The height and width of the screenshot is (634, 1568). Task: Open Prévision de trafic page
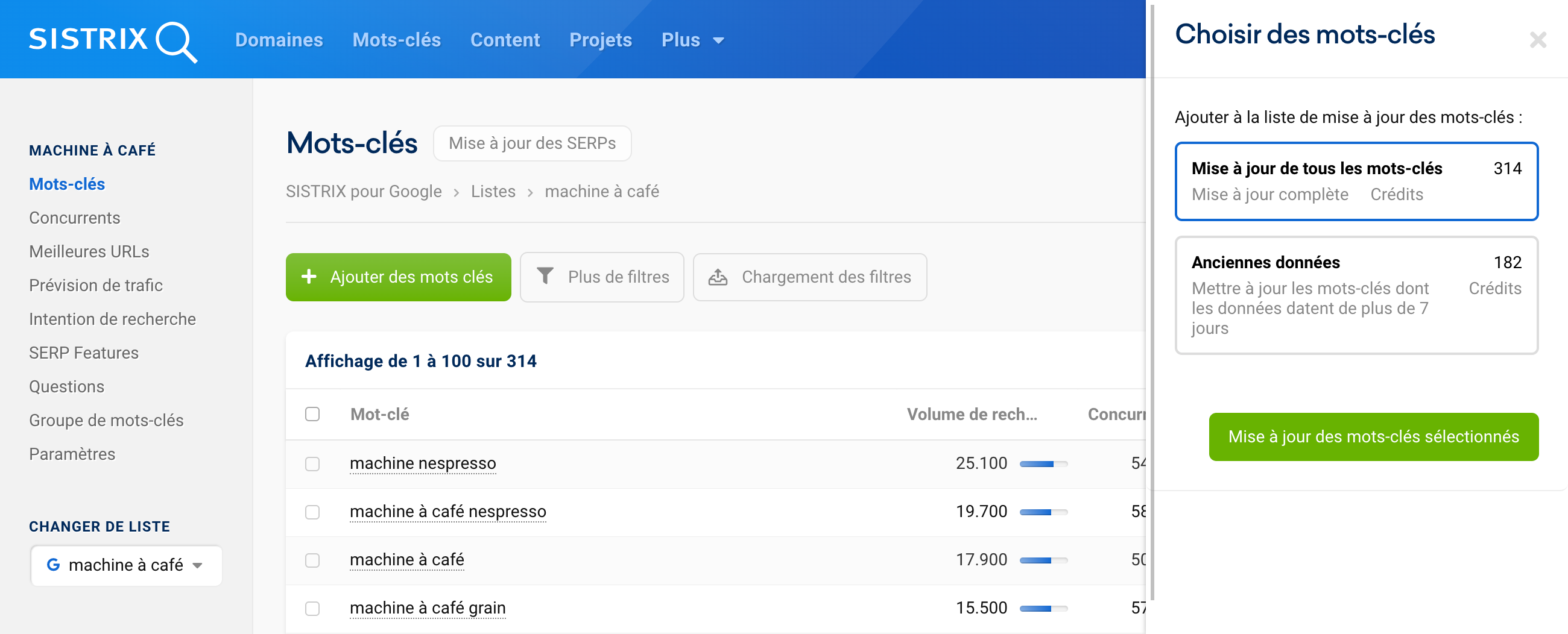(95, 286)
